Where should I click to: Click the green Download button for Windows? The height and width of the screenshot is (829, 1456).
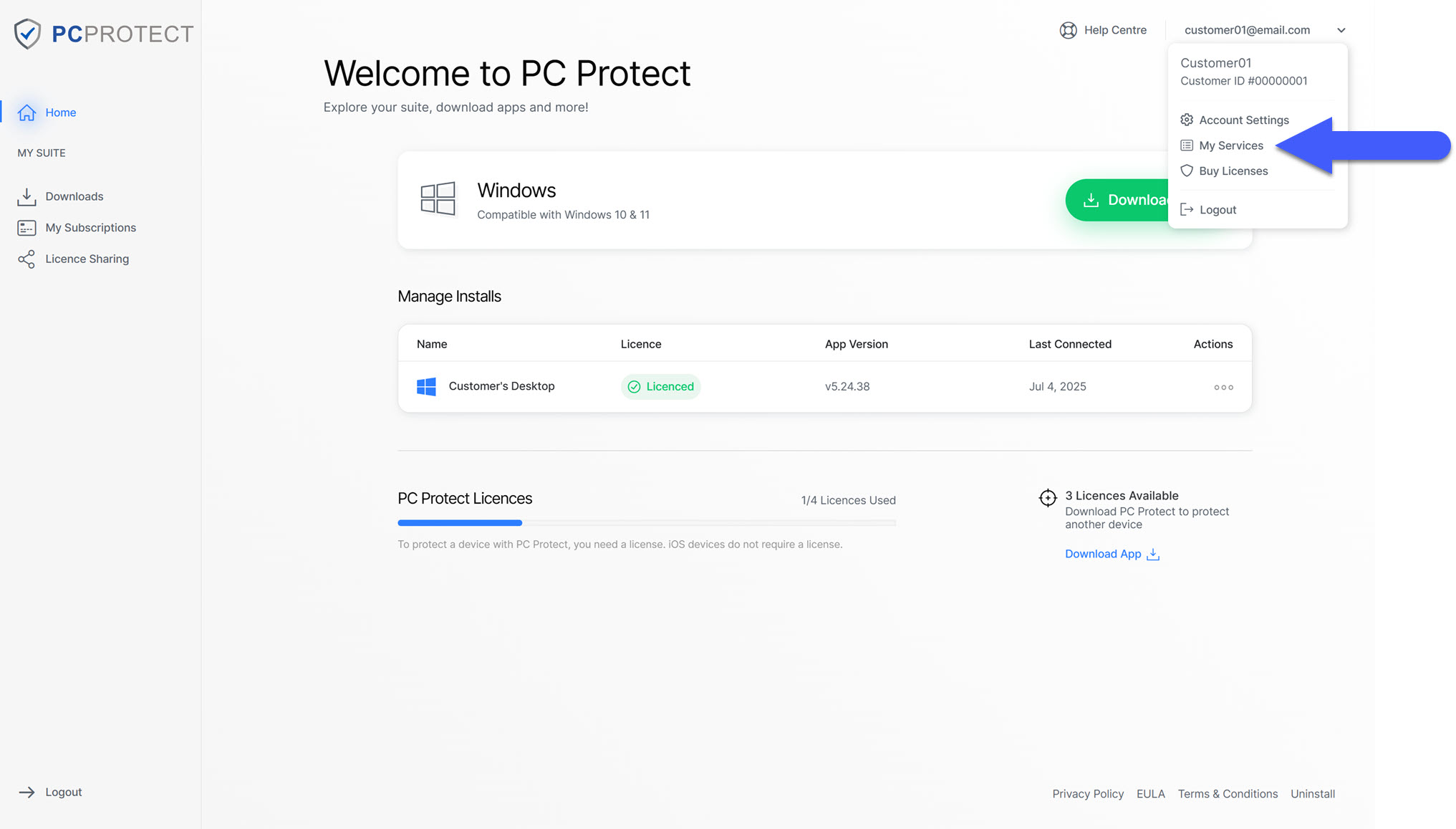[x=1117, y=200]
